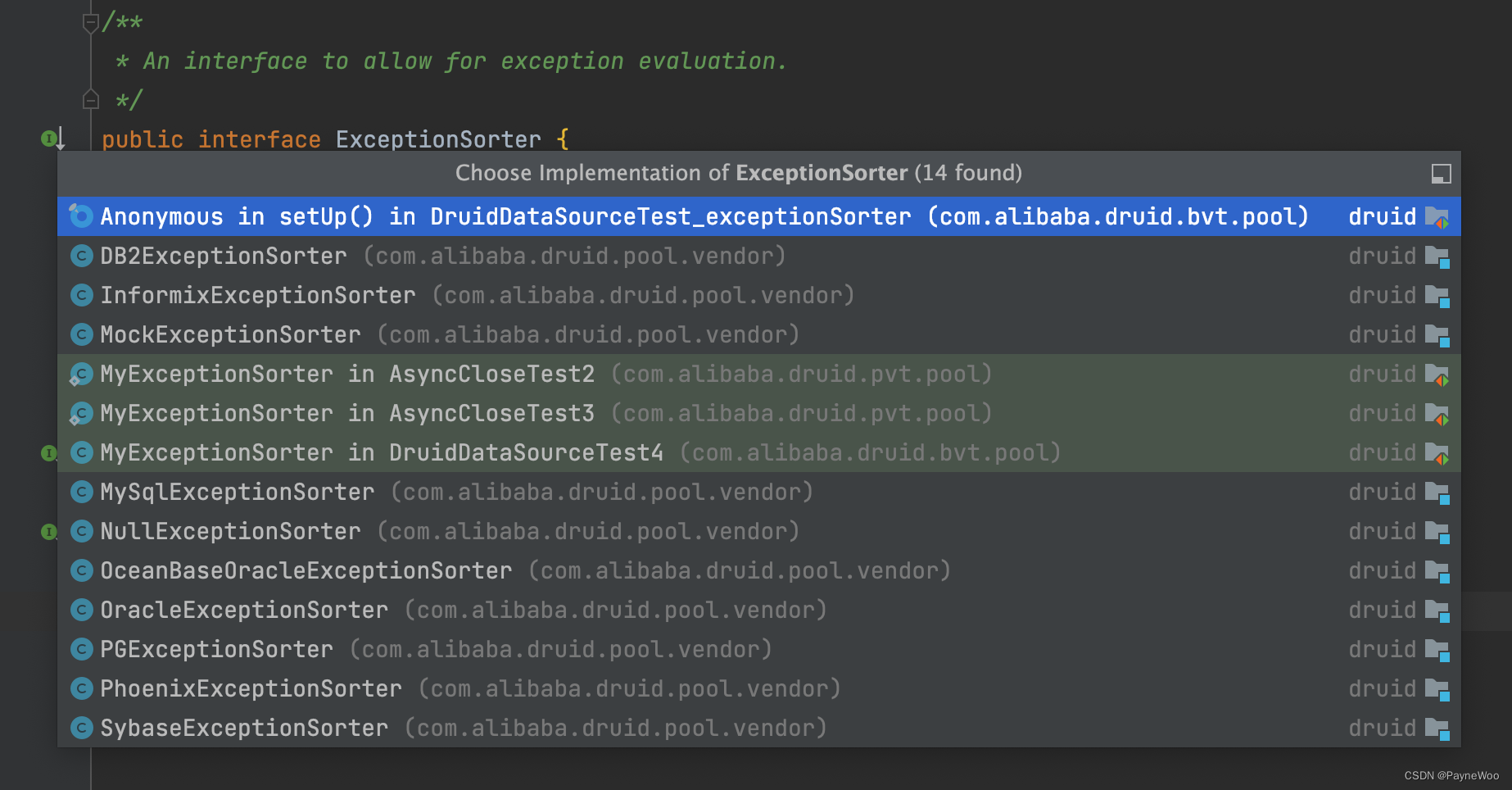
Task: Choose DB2ExceptionSorter implementation
Action: pyautogui.click(x=758, y=256)
